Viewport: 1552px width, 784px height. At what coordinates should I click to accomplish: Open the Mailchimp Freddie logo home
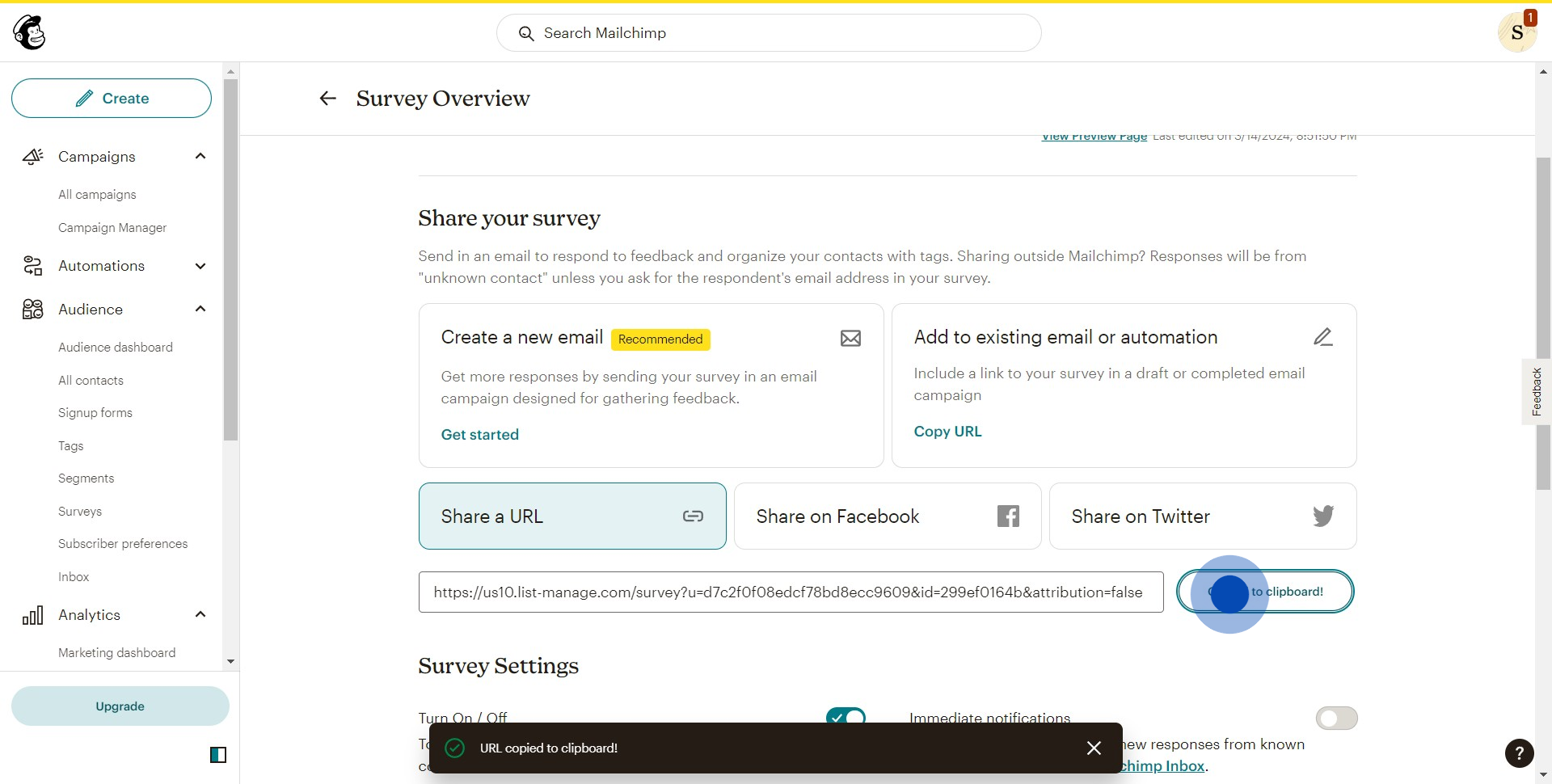(x=30, y=32)
